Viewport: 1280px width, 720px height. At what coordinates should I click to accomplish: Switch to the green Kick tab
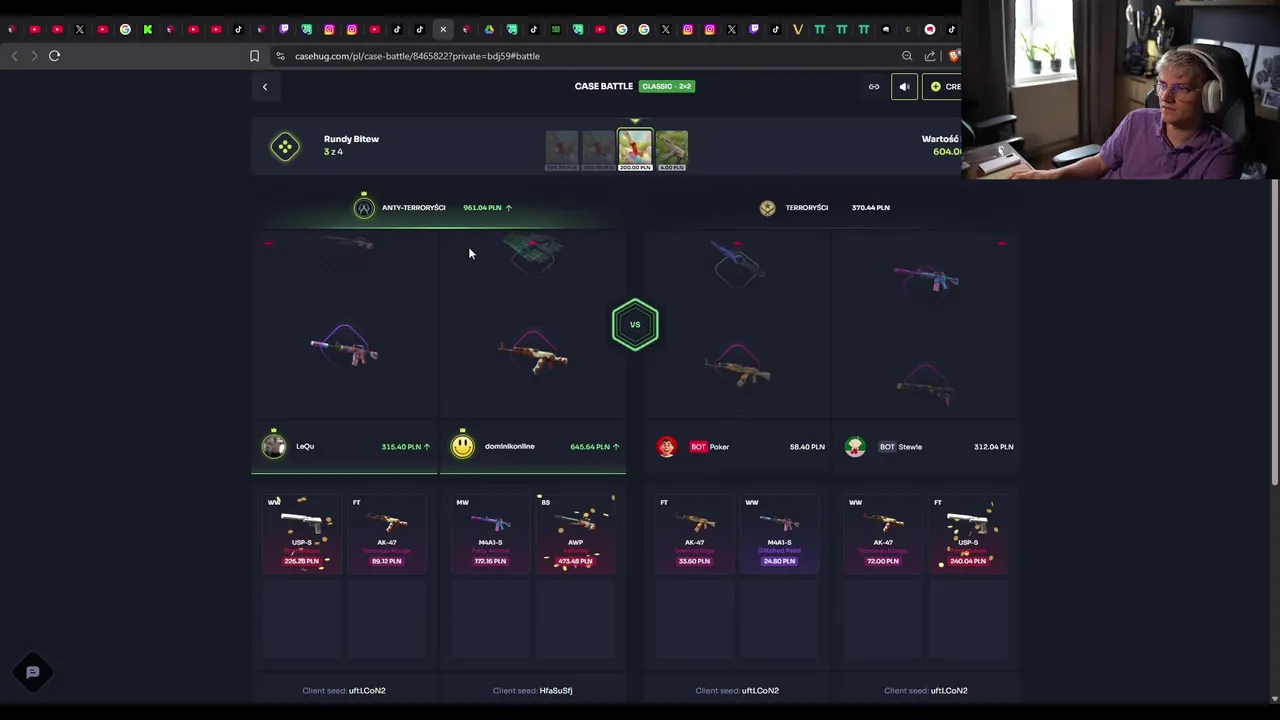[x=148, y=29]
